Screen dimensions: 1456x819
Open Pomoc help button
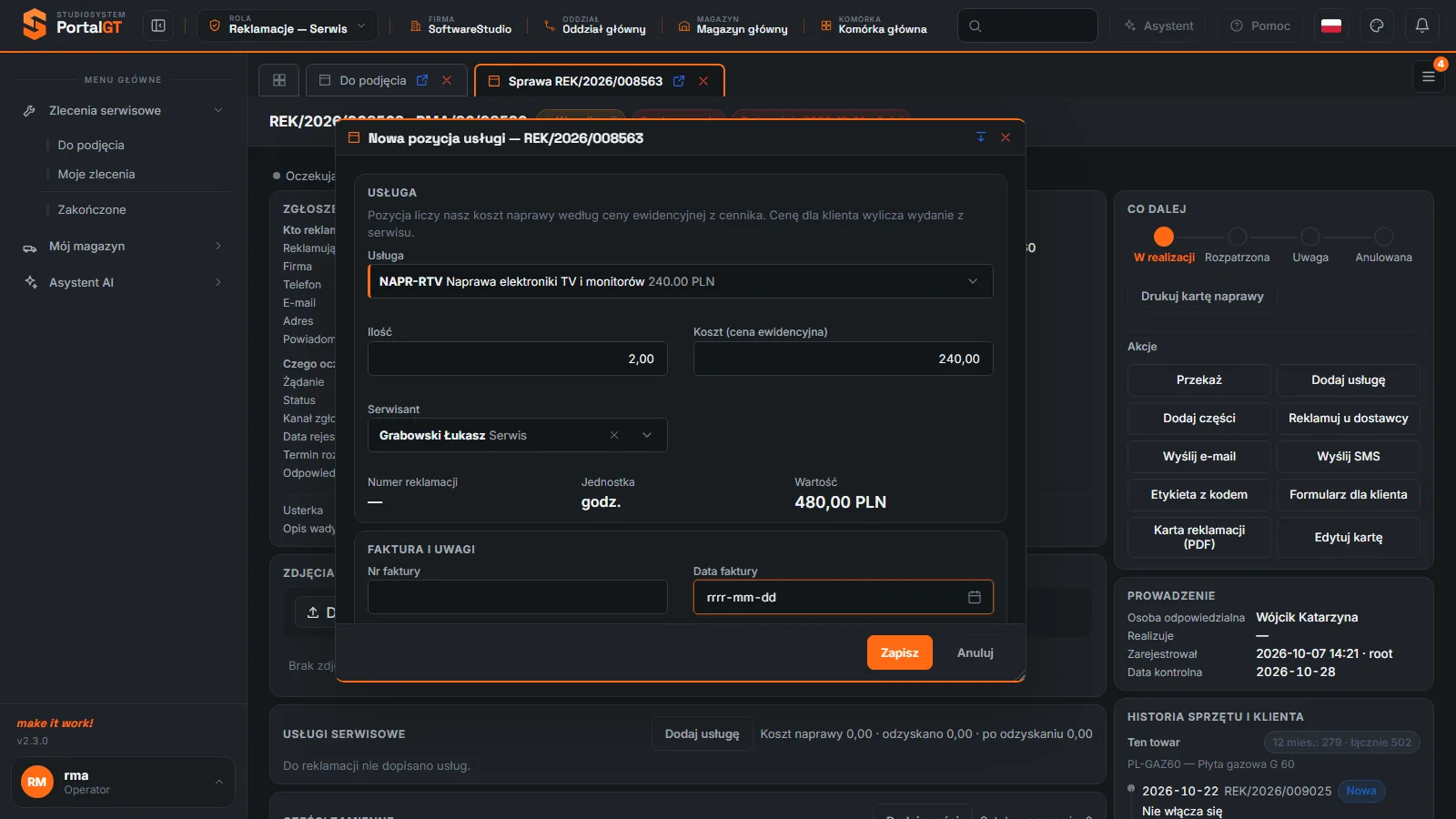tap(1260, 25)
